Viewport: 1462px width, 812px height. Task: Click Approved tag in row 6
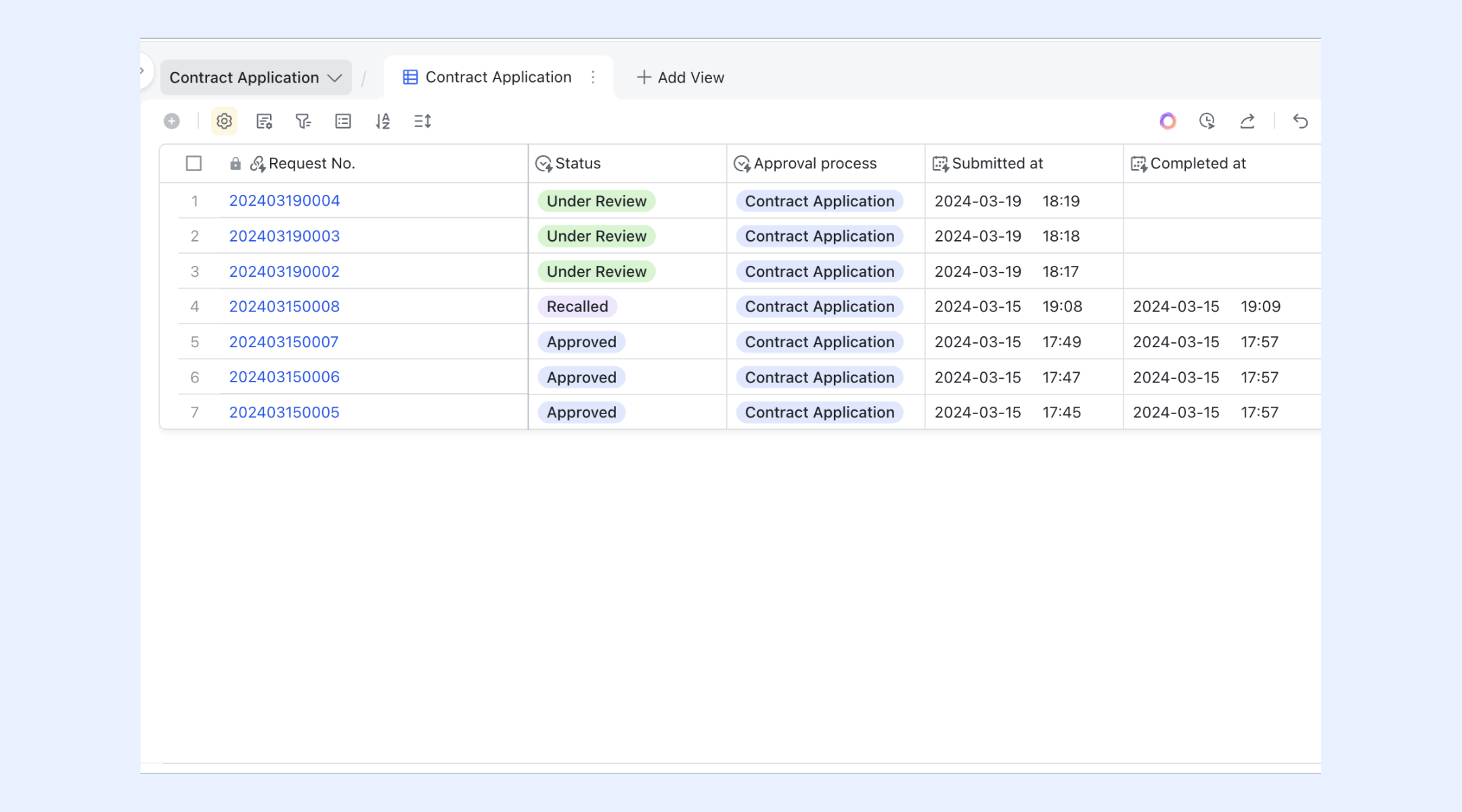pyautogui.click(x=581, y=377)
